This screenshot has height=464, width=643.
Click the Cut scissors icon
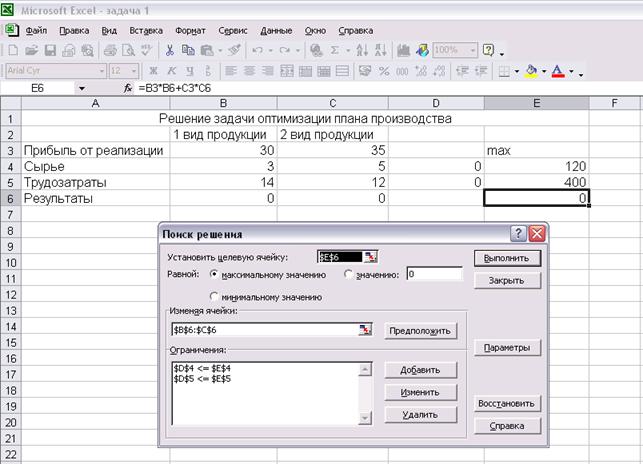[171, 50]
